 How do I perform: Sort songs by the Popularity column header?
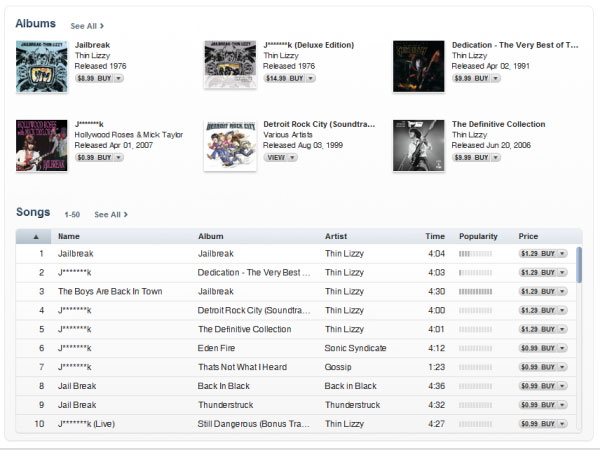coord(478,236)
